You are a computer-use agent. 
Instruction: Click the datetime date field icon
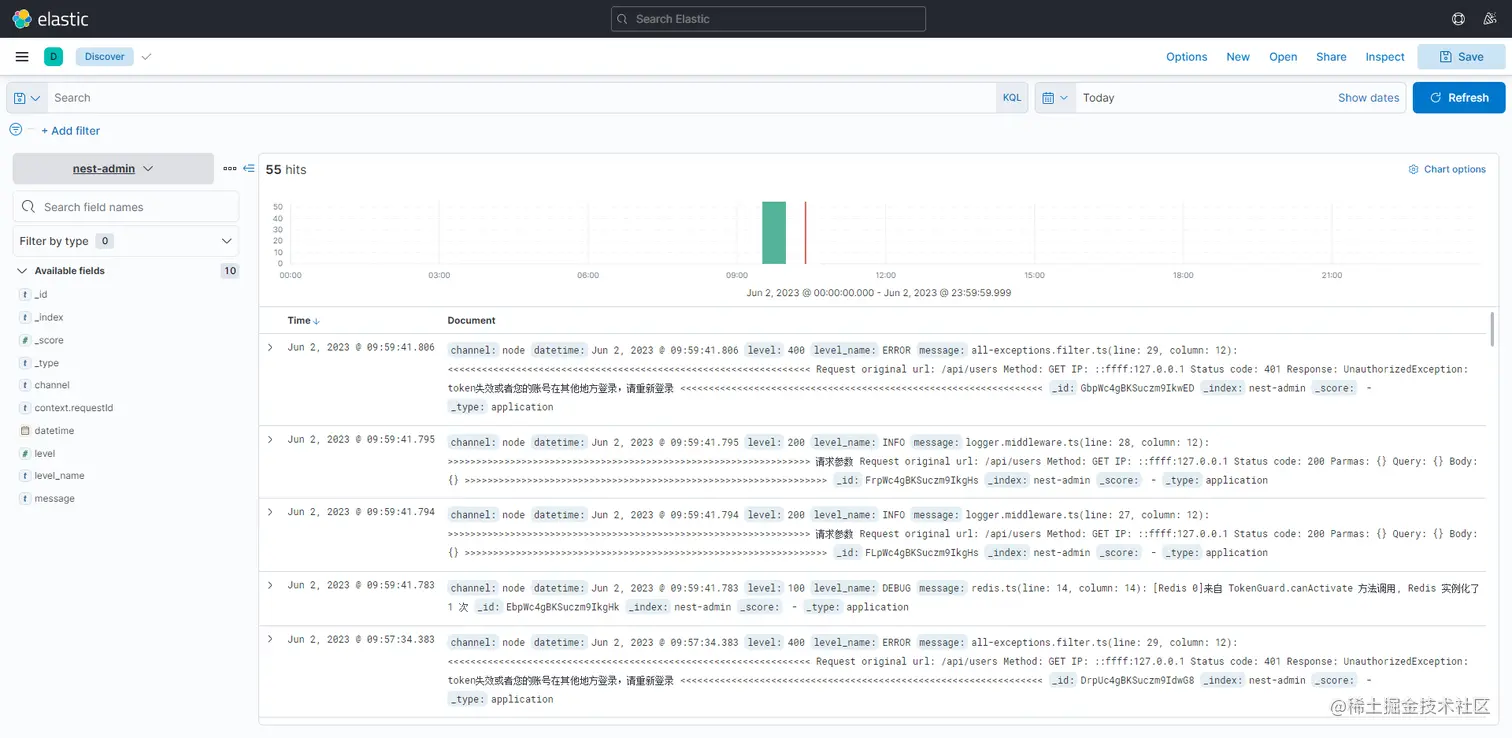pyautogui.click(x=25, y=431)
